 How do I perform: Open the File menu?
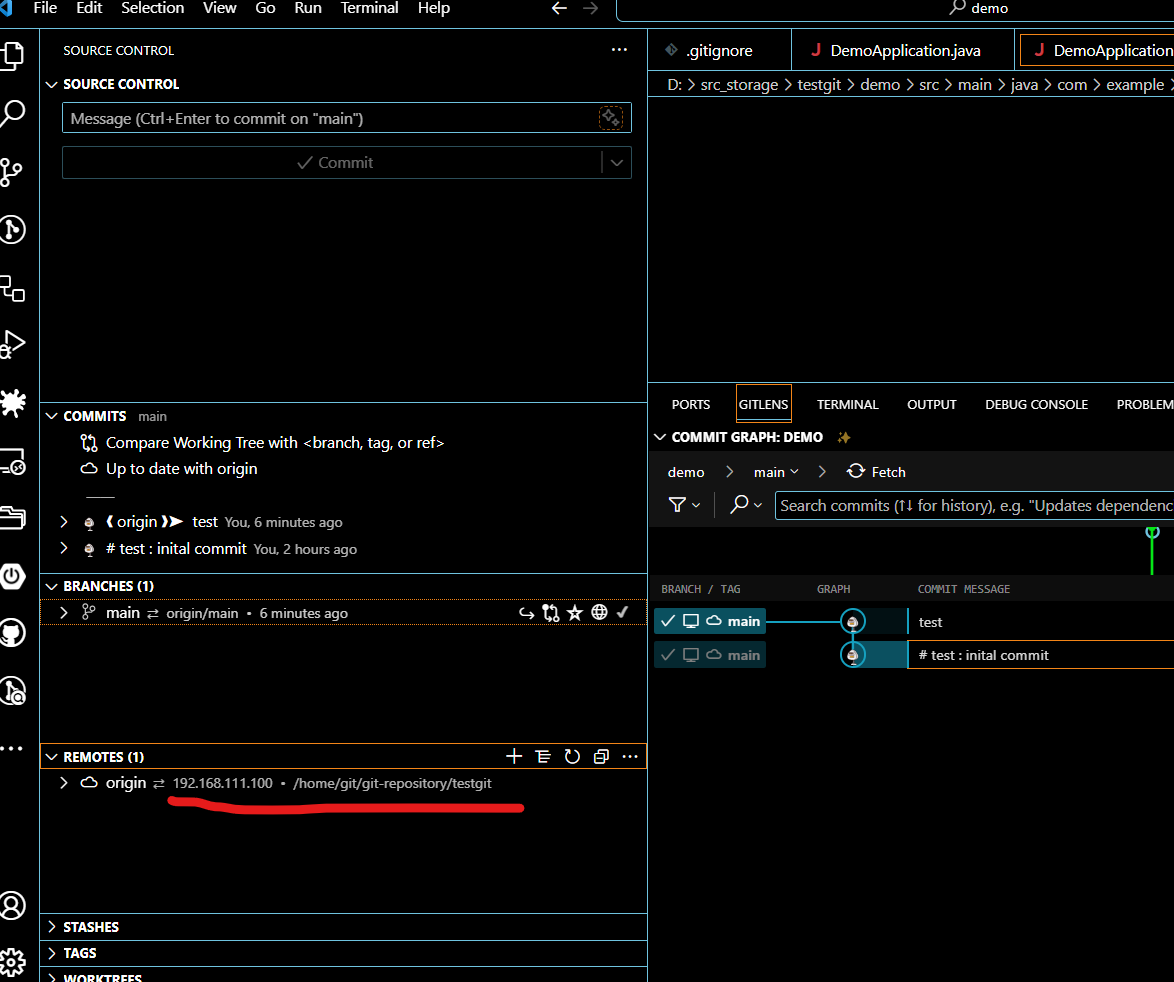(x=45, y=8)
